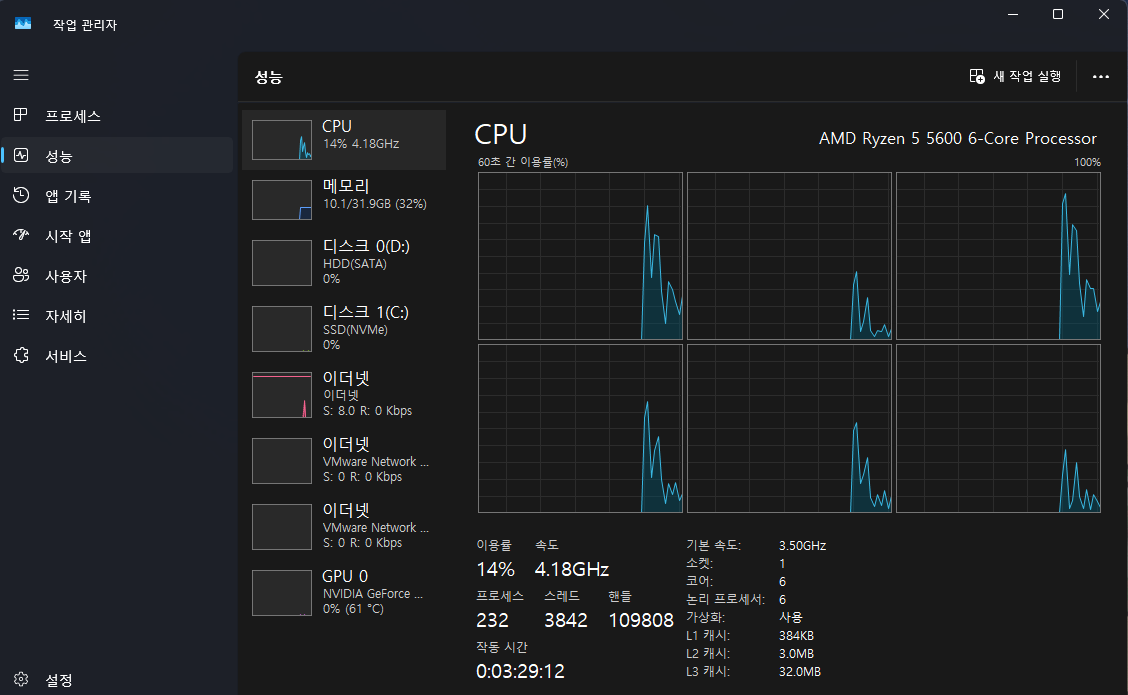Viewport: 1128px width, 695px height.
Task: Click 새 작업 실행 button
Action: point(1015,76)
